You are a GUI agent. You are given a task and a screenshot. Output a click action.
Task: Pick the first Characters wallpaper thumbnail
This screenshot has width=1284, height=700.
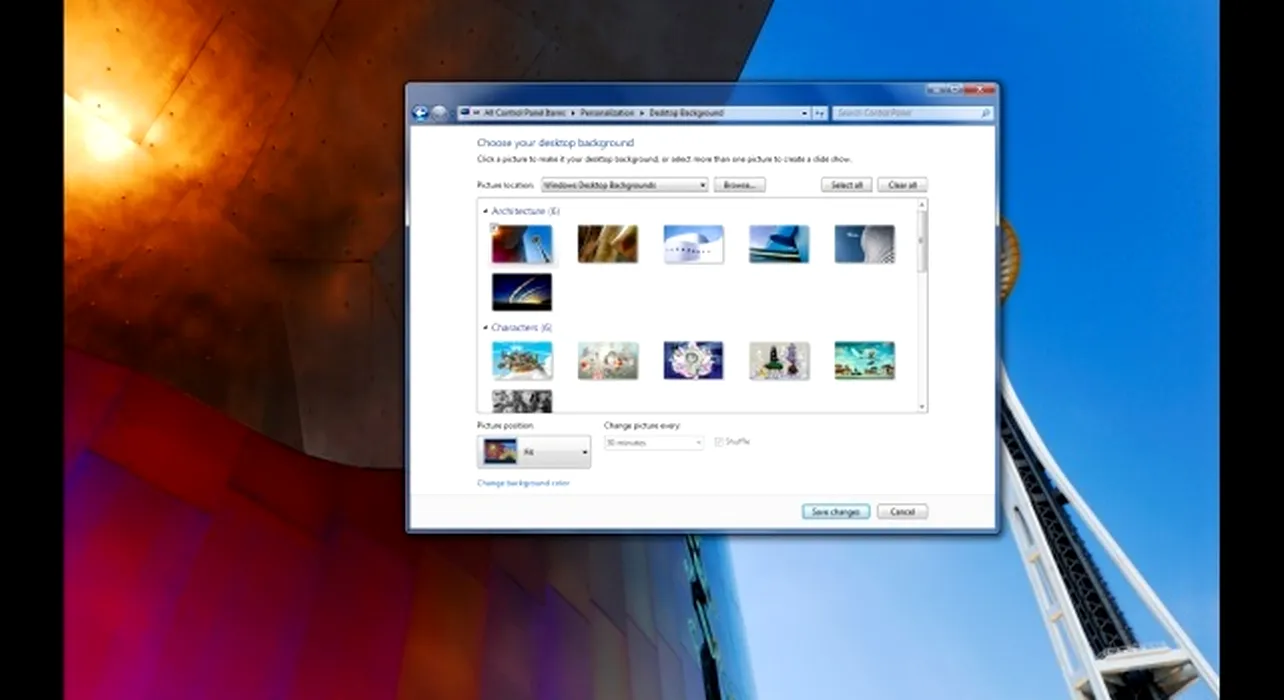coord(522,361)
